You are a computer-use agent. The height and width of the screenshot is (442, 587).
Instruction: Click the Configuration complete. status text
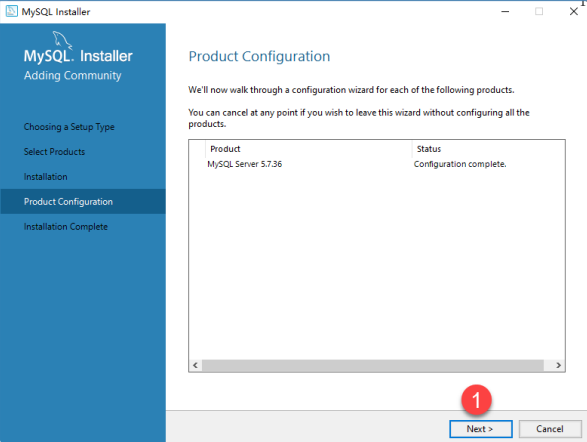click(460, 164)
